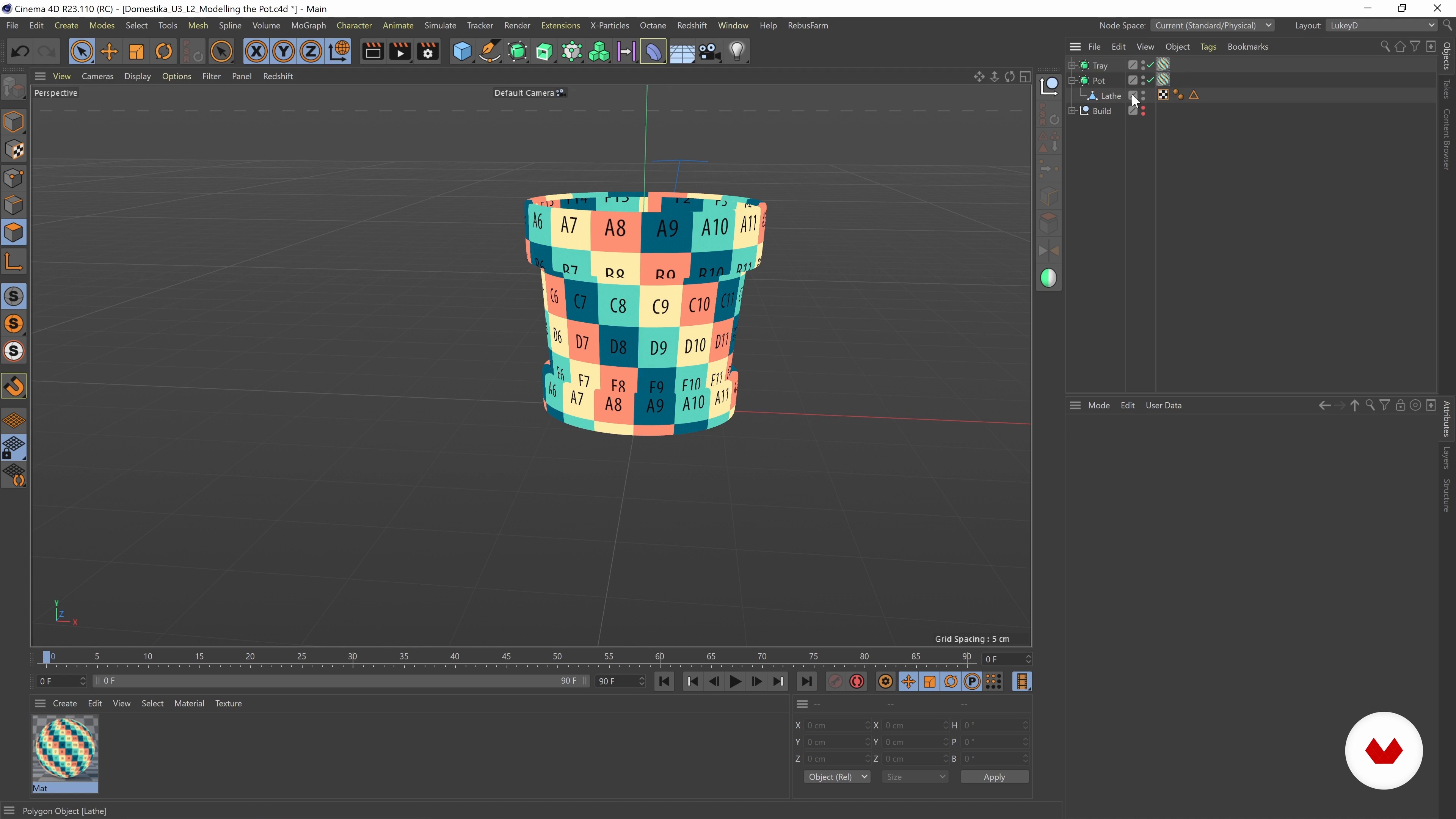Add a Camera object
The width and height of the screenshot is (1456, 819).
click(709, 52)
